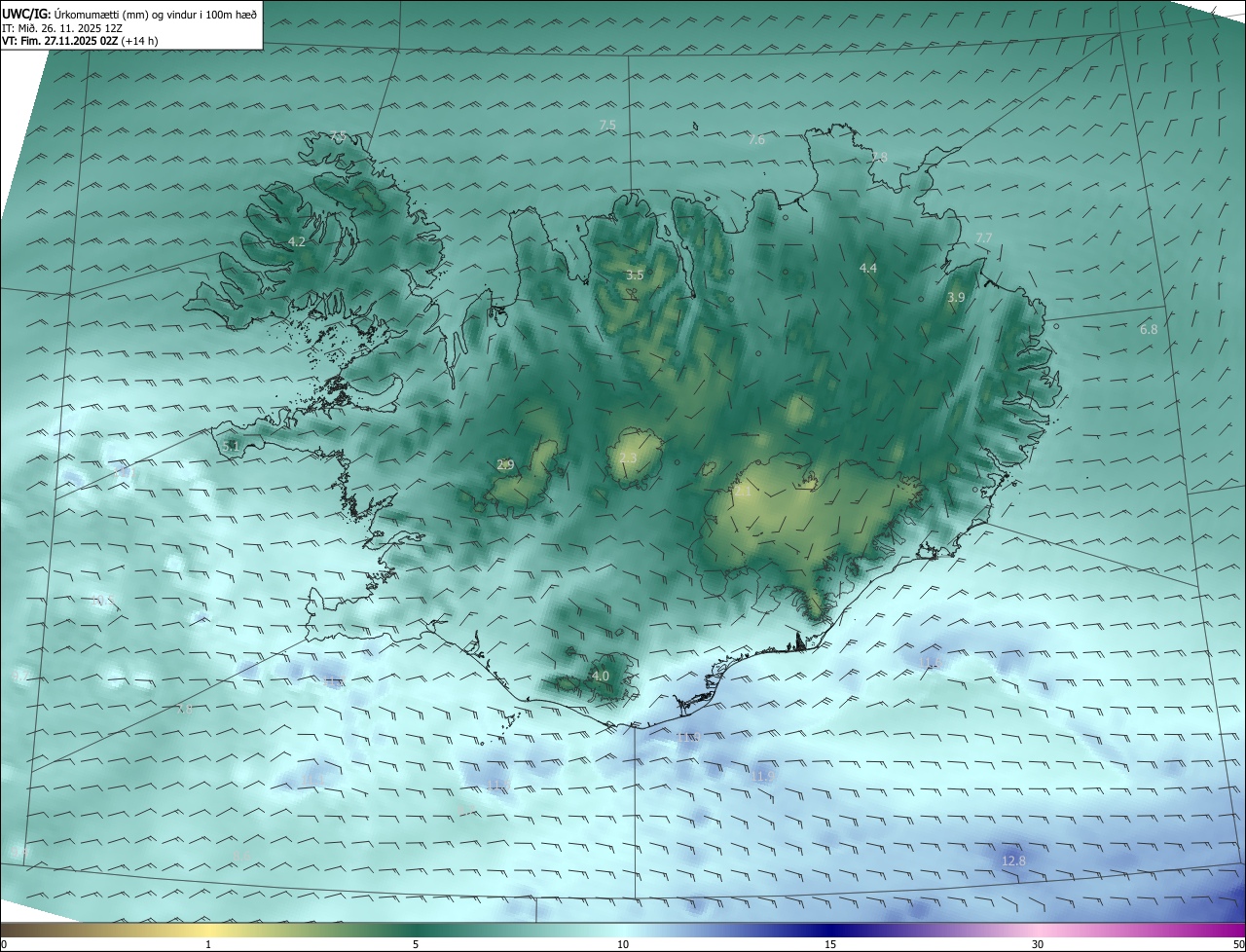Click the 7.7 value off the northeast coast
The image size is (1246, 952).
coord(984,238)
